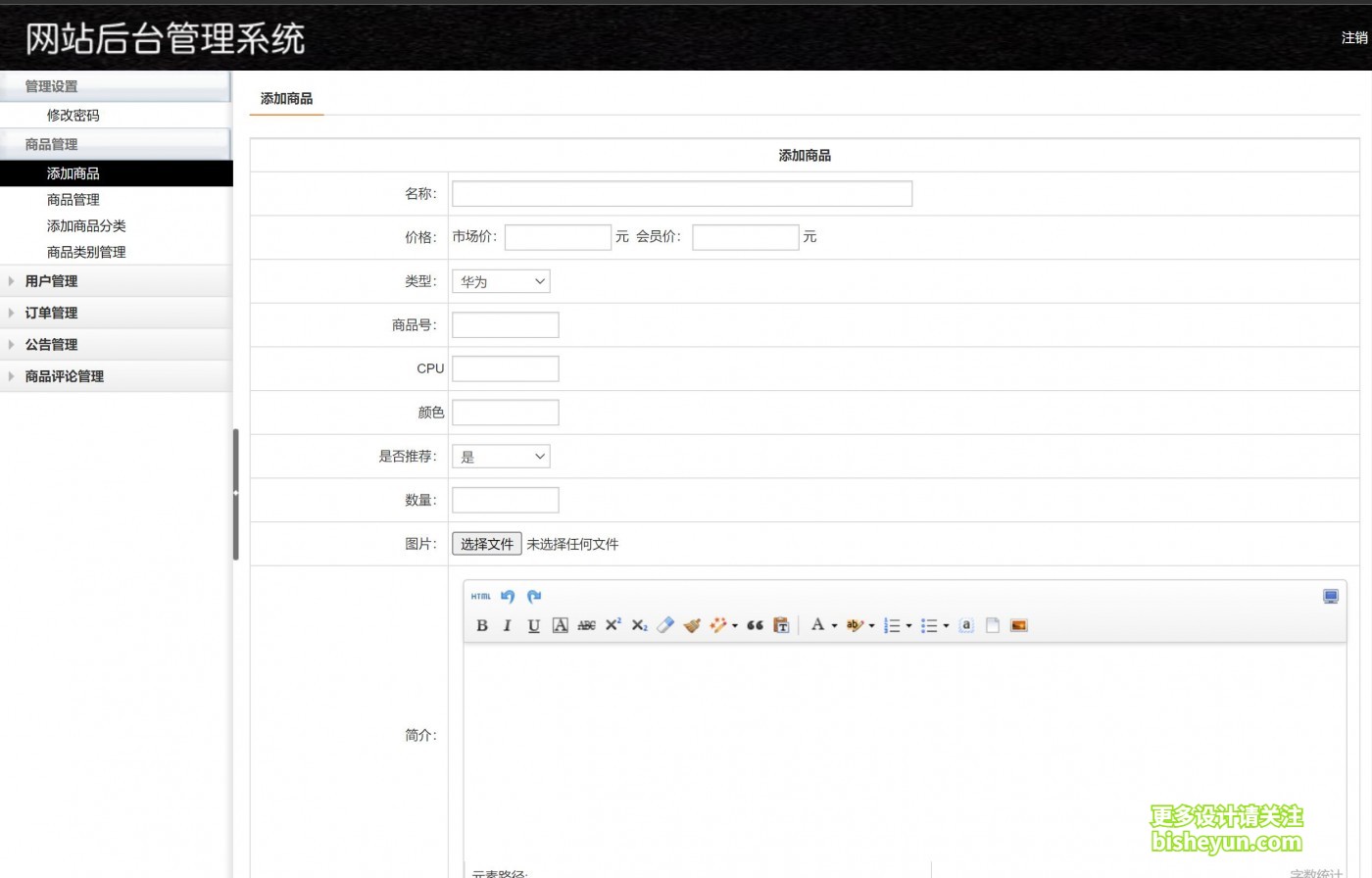Insert a blockquote with the quote icon
This screenshot has height=878, width=1372.
click(x=755, y=625)
